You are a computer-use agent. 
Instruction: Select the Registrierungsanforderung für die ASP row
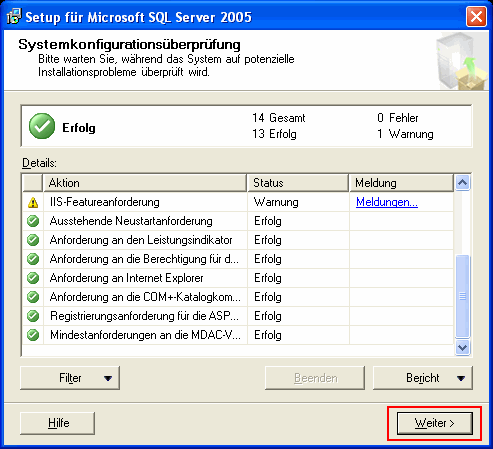pyautogui.click(x=238, y=316)
